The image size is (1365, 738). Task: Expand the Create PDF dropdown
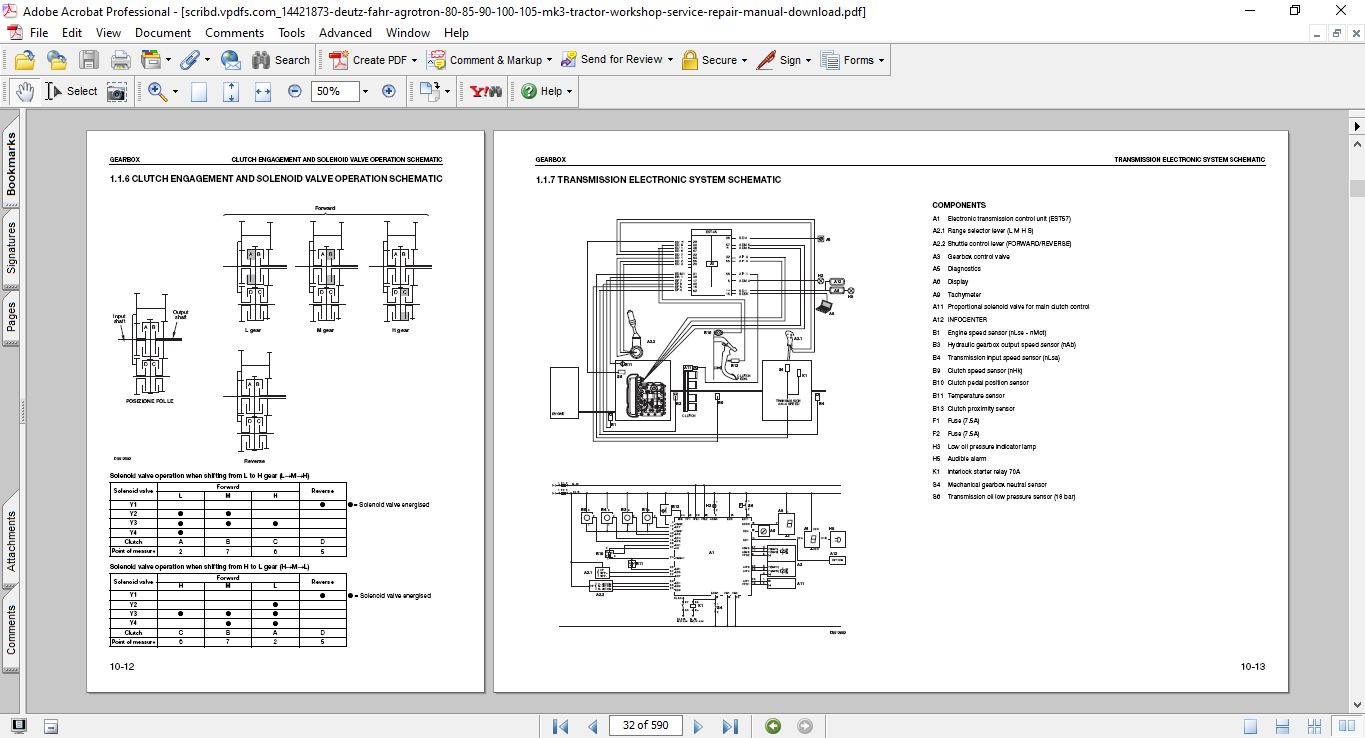tap(415, 60)
